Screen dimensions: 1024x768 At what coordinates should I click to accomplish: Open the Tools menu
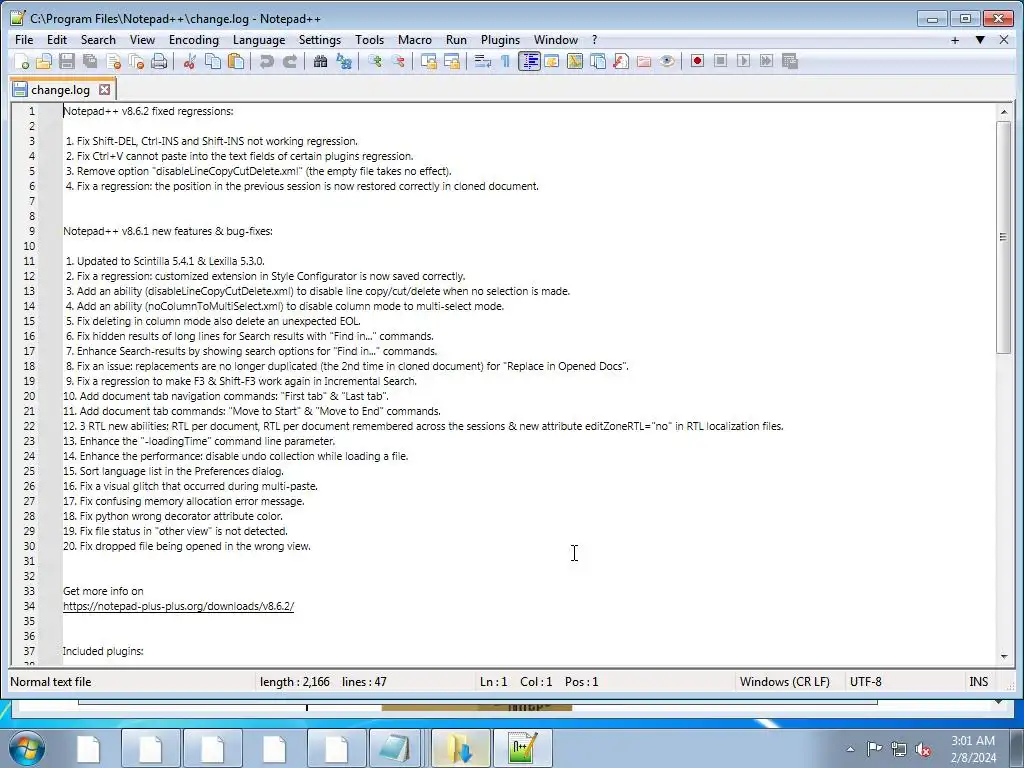click(370, 40)
